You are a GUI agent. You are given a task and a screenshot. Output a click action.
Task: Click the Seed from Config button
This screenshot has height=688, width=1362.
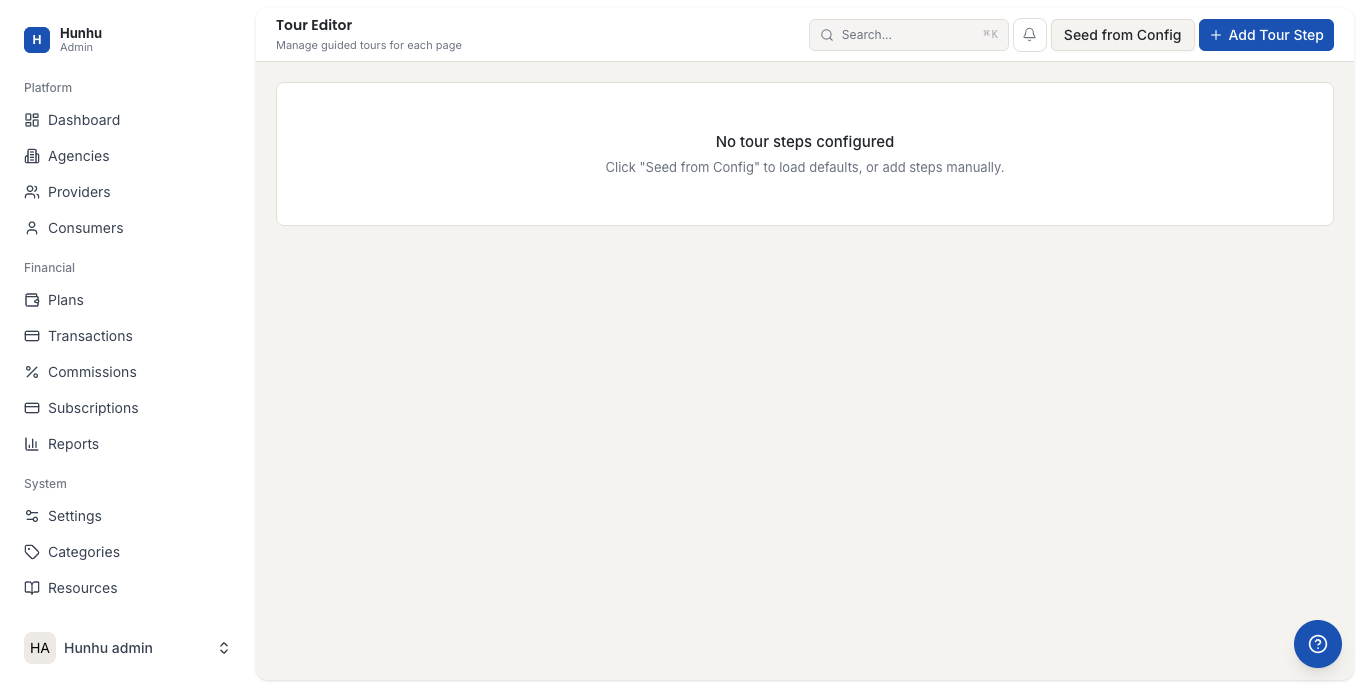(x=1122, y=35)
